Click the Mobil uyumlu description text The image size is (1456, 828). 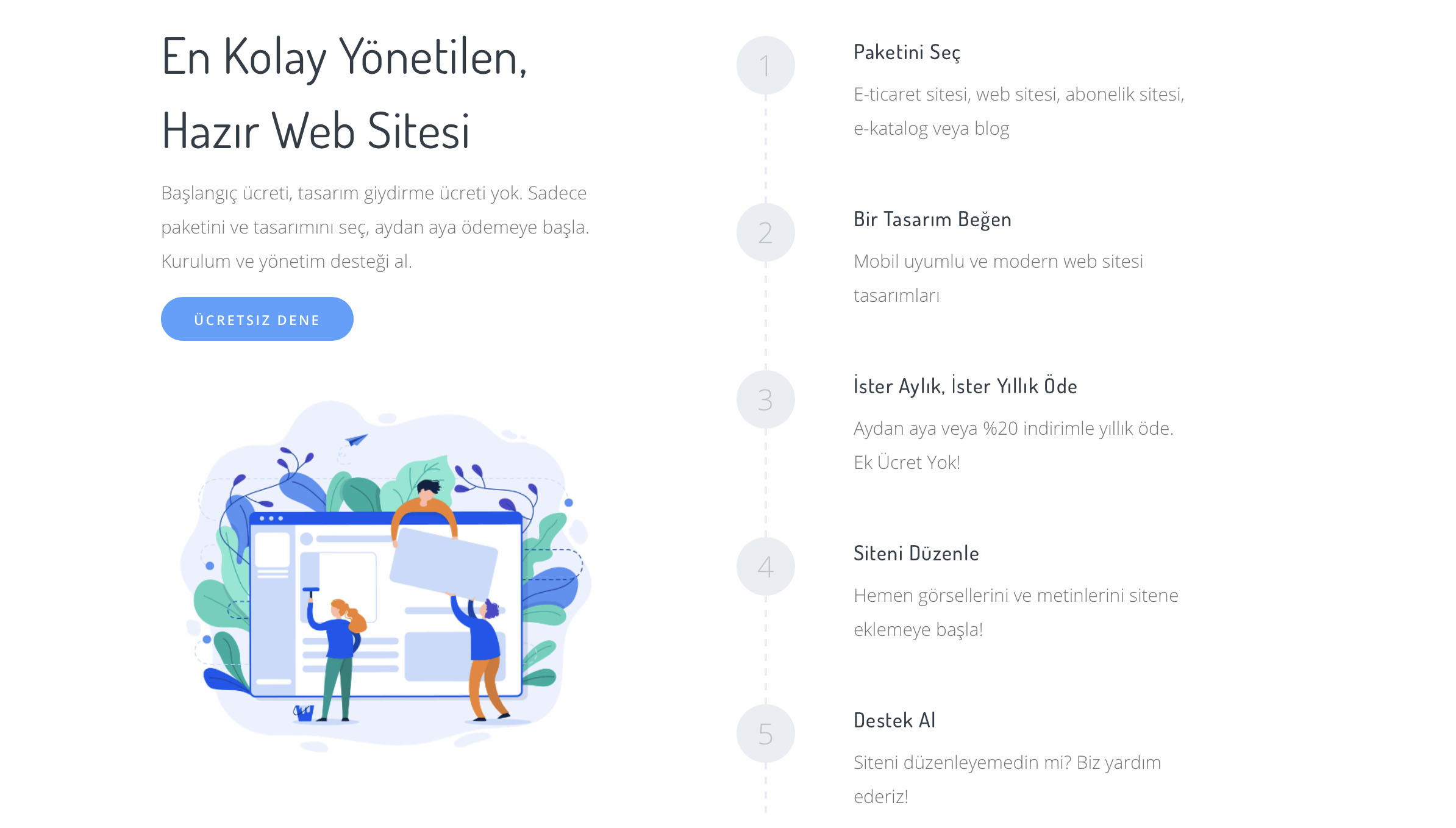[x=998, y=278]
